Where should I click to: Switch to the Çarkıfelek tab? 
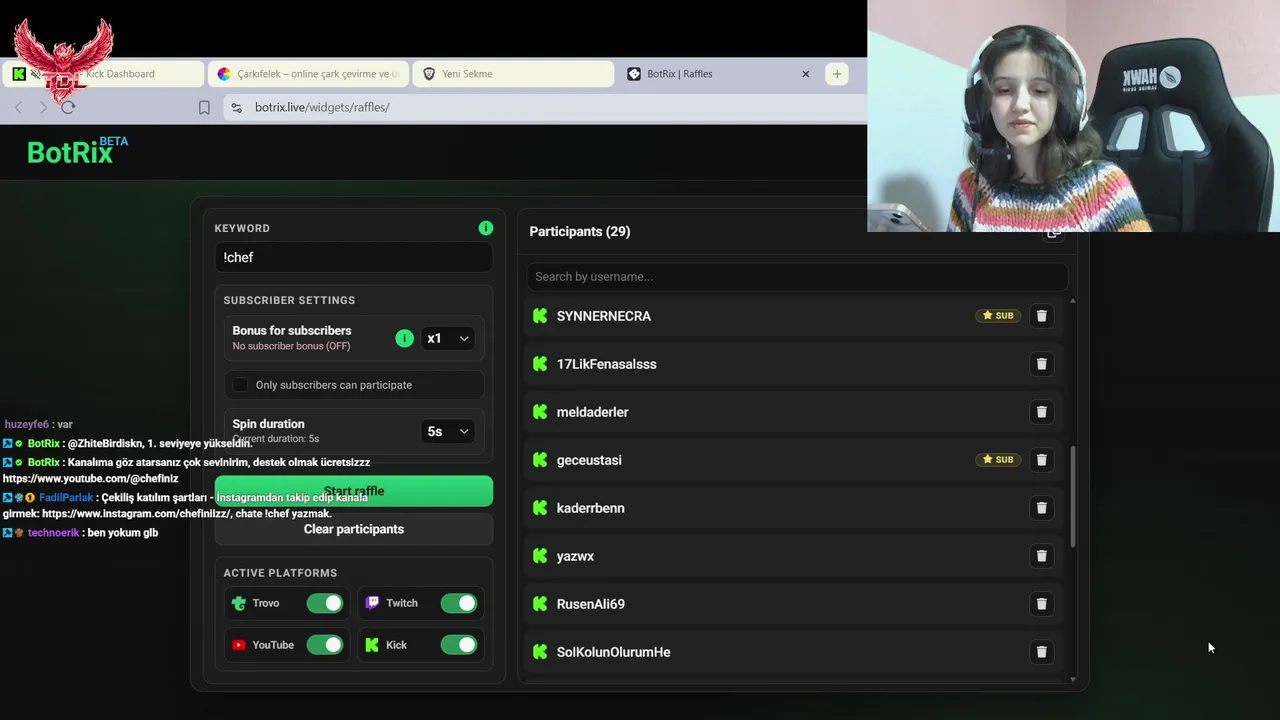pos(308,74)
